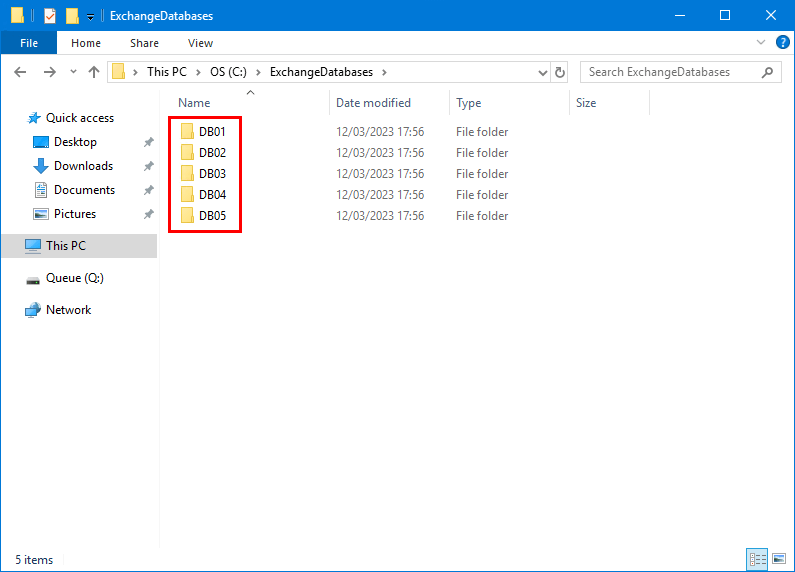Open the Customize Quick Access Toolbar dropdown
The height and width of the screenshot is (572, 795).
90,17
